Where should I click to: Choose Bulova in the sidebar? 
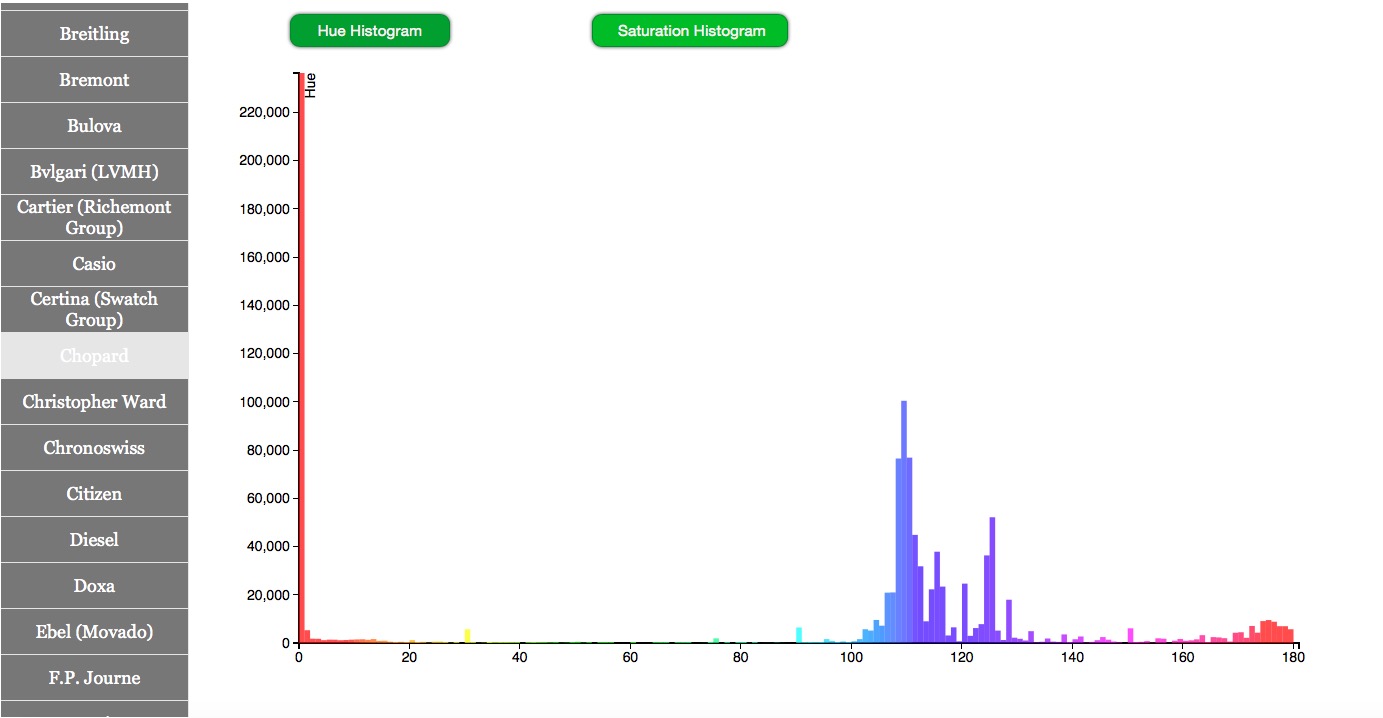(94, 126)
